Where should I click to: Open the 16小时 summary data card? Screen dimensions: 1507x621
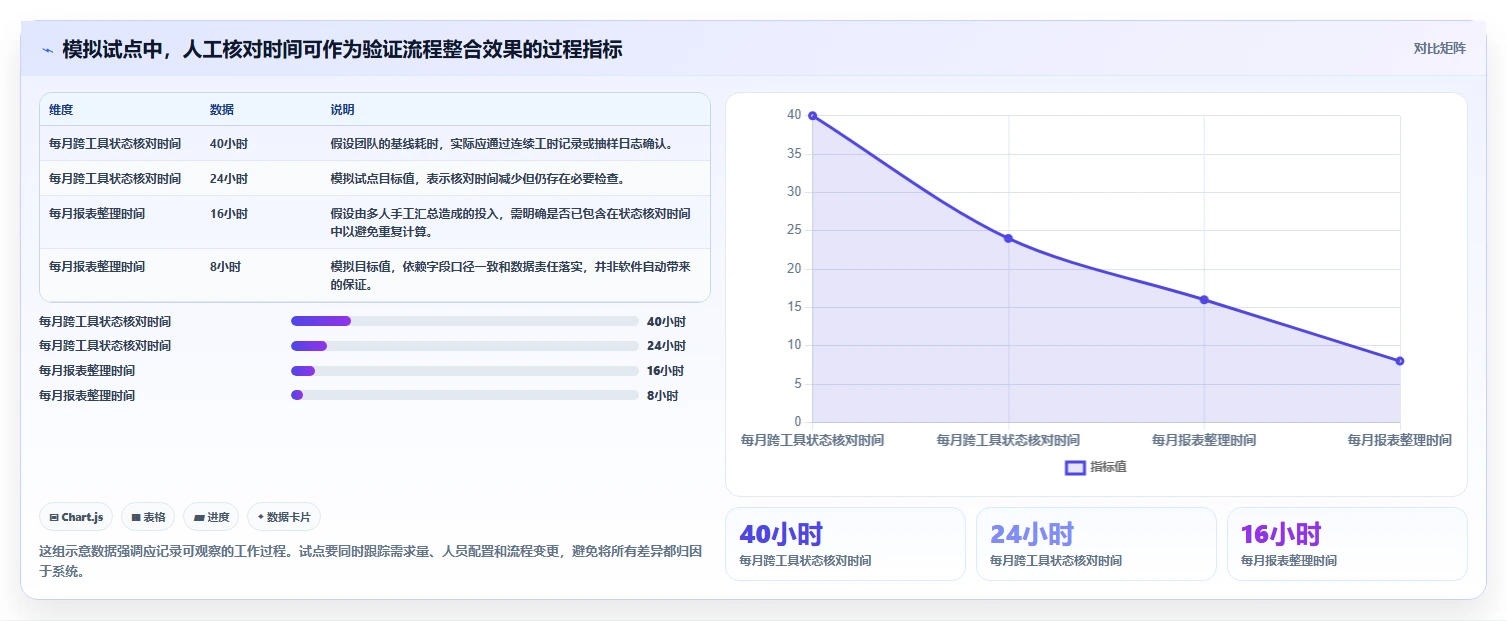point(1347,544)
